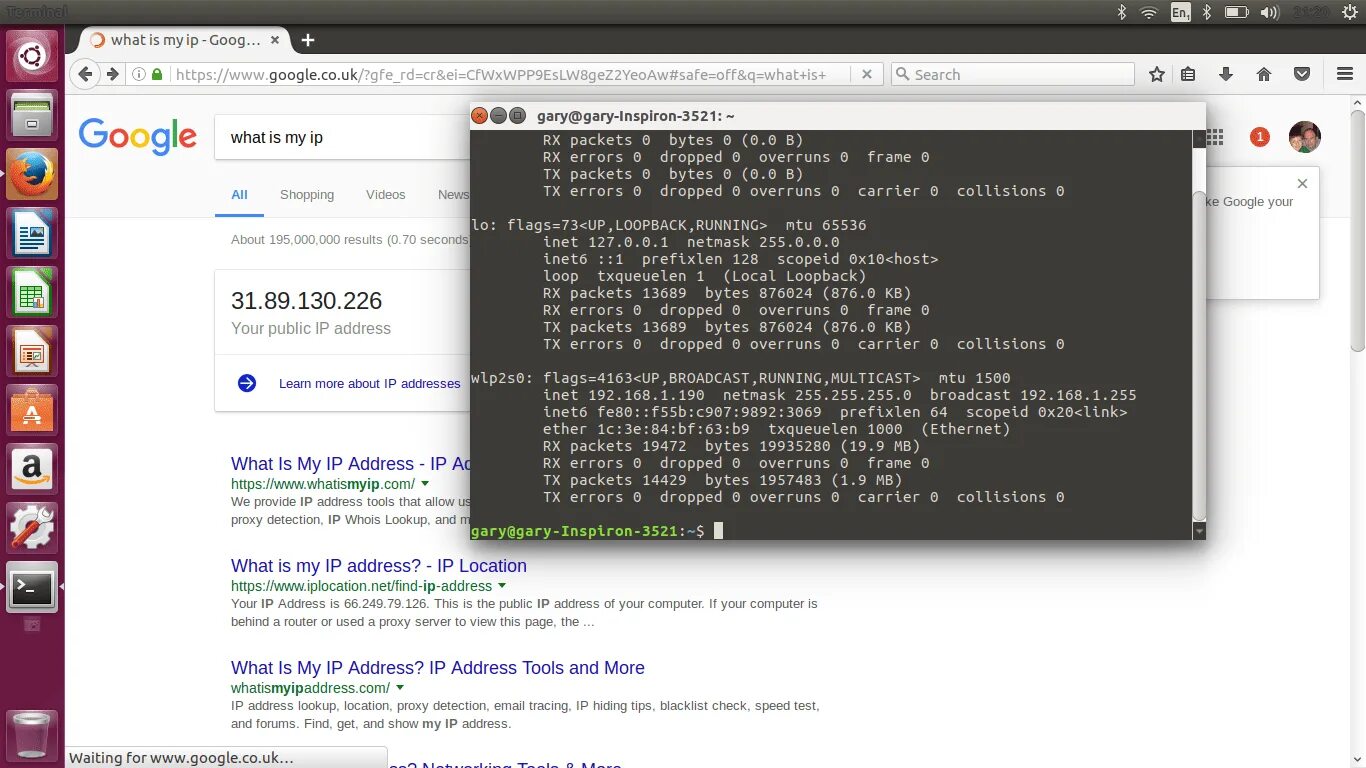Open the battery indicator menu
This screenshot has width=1366, height=768.
point(1237,12)
